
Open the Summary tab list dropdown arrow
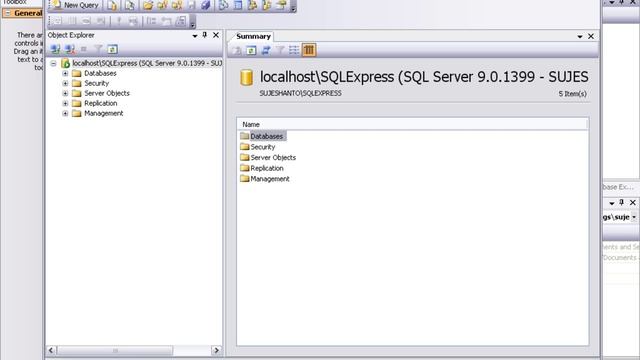point(580,36)
